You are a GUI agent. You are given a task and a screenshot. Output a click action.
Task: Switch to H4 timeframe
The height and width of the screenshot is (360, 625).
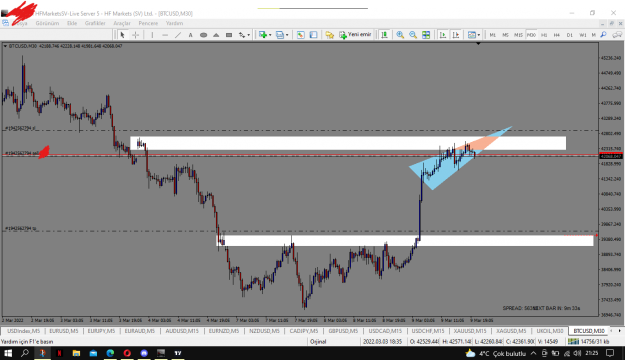557,35
